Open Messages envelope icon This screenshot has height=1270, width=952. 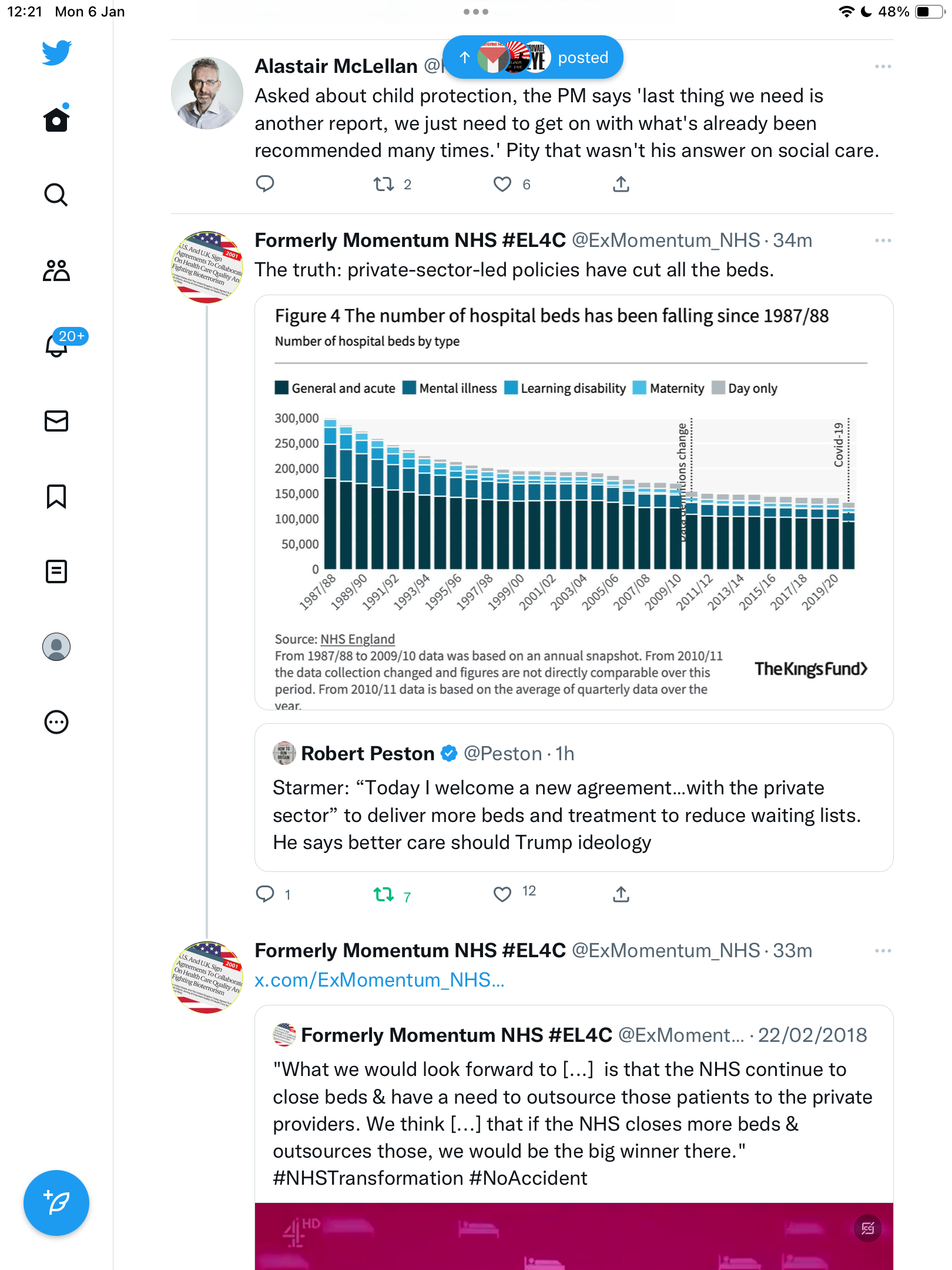point(56,421)
